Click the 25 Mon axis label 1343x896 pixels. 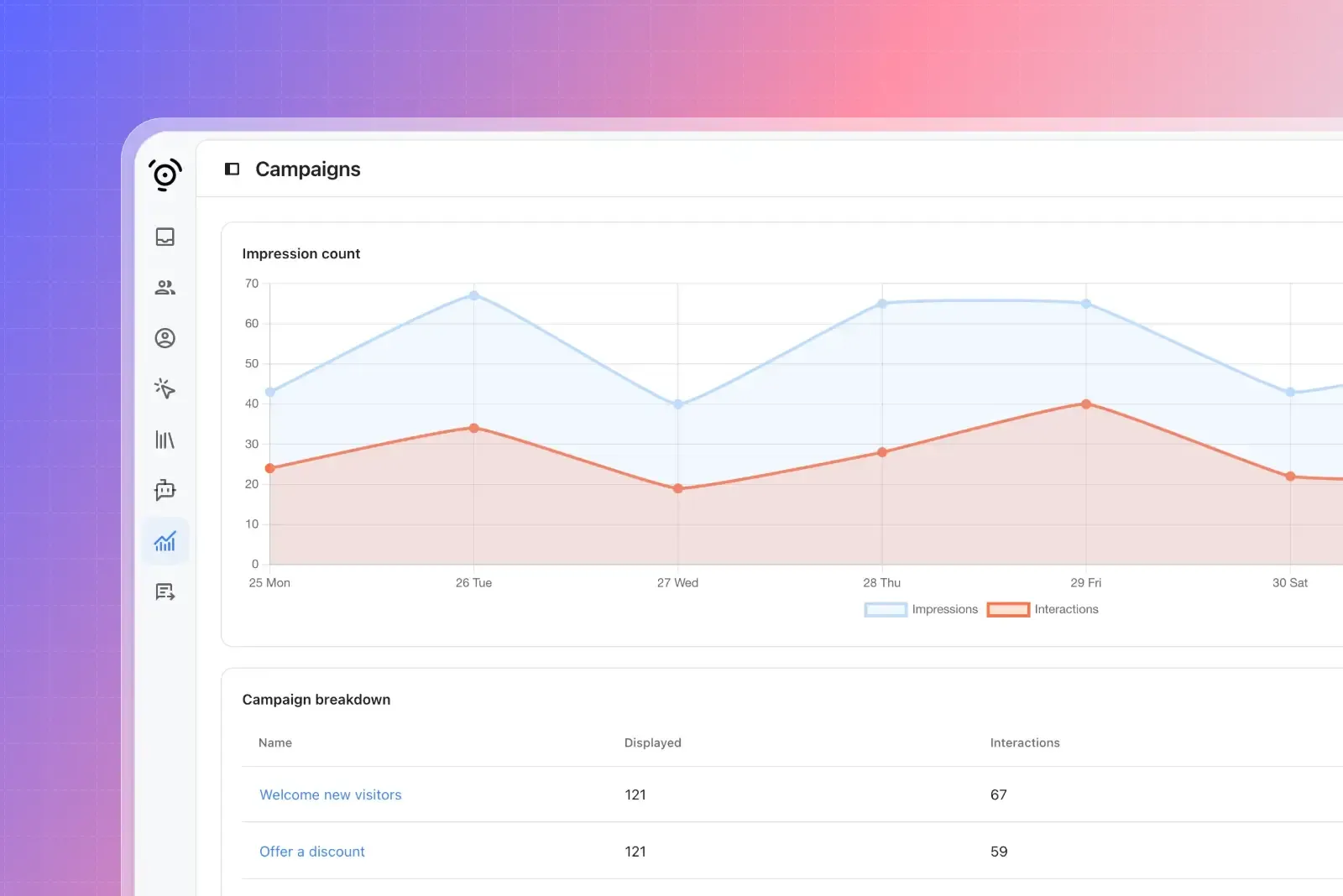269,582
